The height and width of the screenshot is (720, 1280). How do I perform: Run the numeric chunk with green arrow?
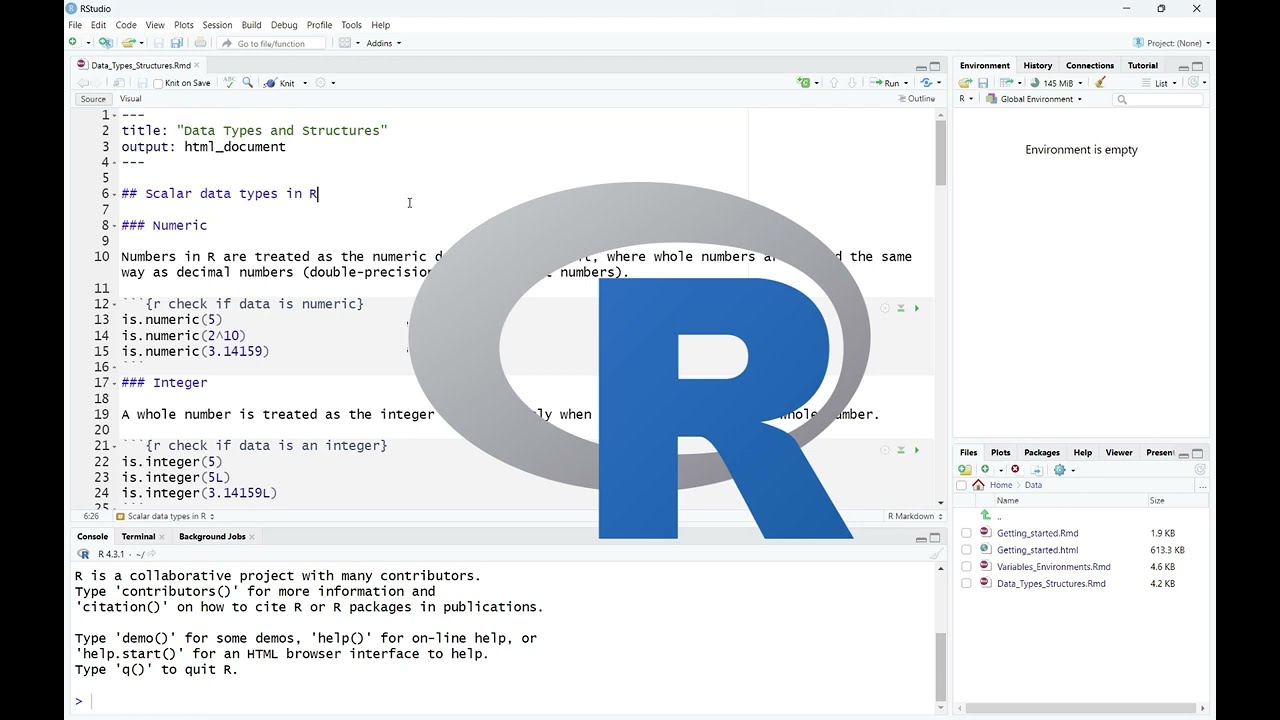tap(917, 308)
